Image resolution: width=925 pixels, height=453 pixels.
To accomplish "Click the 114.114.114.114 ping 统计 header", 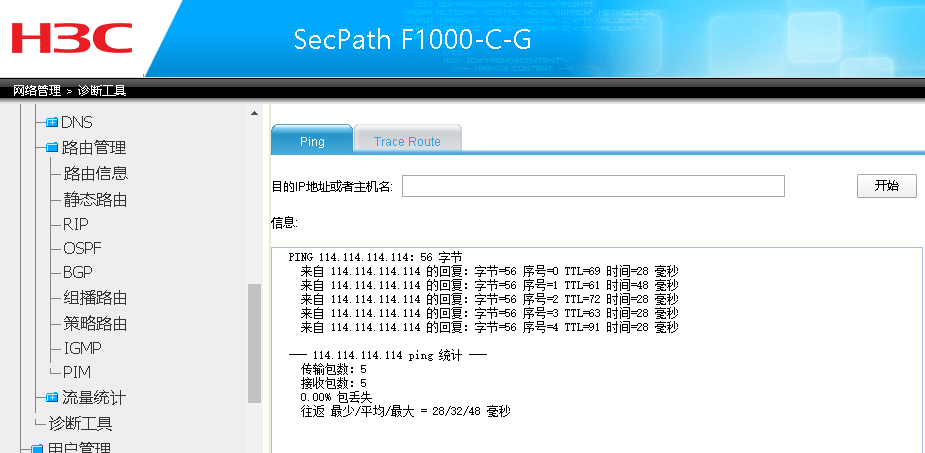I will pos(388,355).
